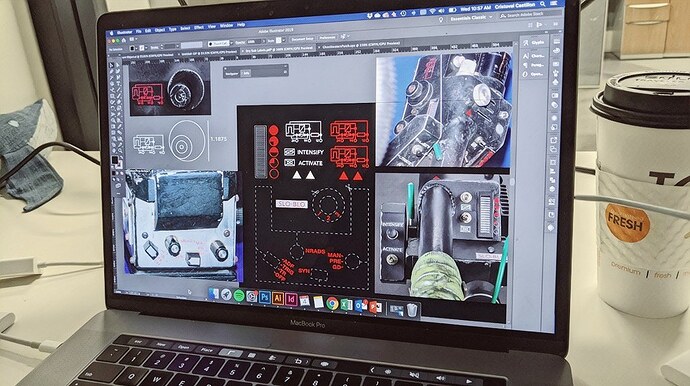Image resolution: width=690 pixels, height=386 pixels.
Task: Choose the Zoom tool in Tools panel
Action: point(120,151)
